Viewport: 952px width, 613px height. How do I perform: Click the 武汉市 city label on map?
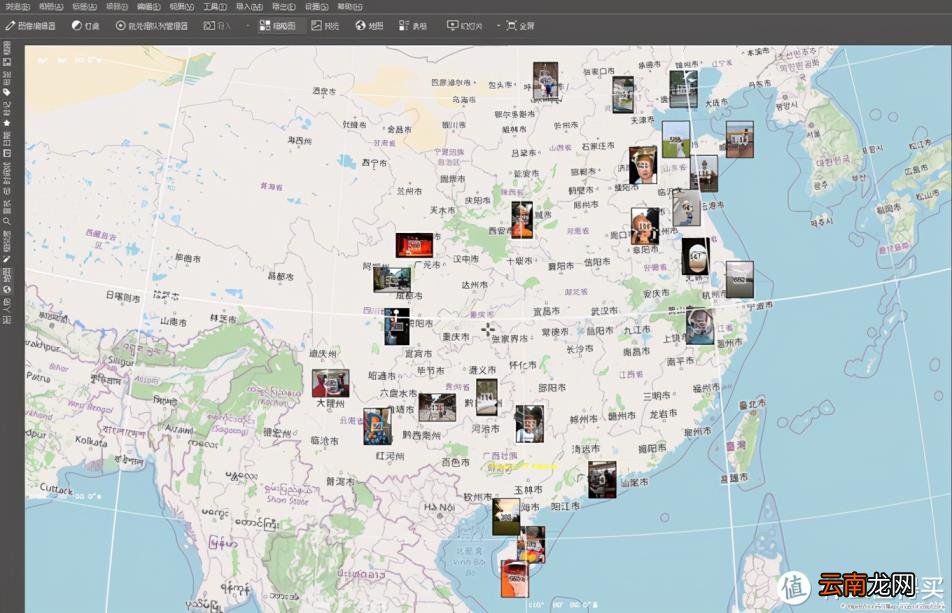(604, 311)
